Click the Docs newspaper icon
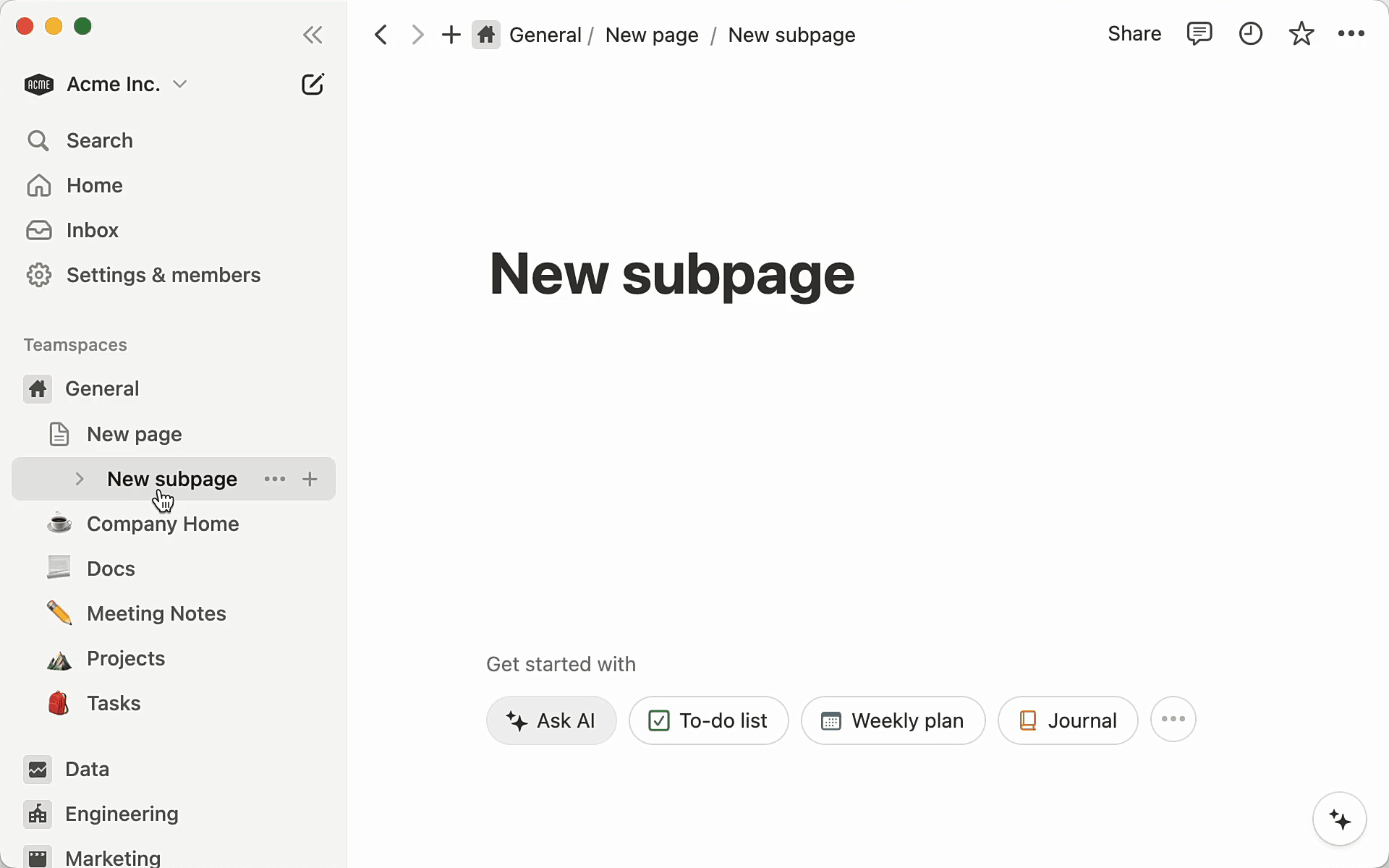 click(x=59, y=568)
